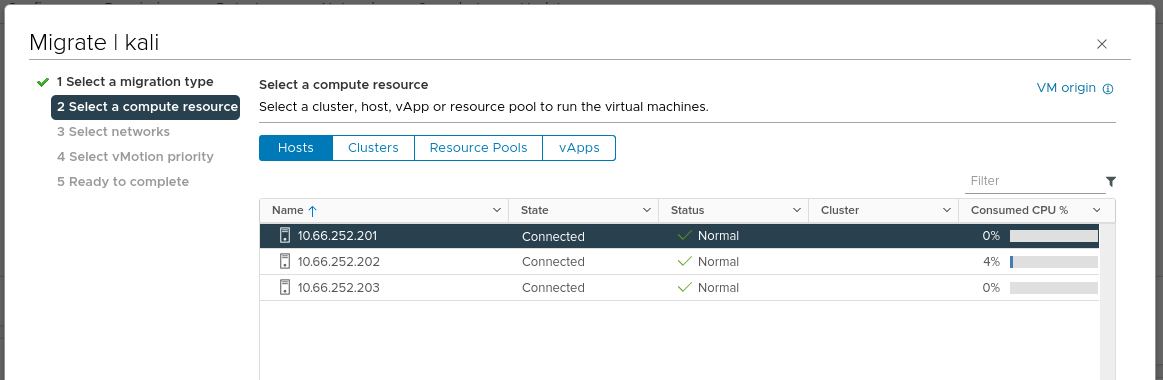Click the host icon for 10.66.252.203

pos(285,287)
